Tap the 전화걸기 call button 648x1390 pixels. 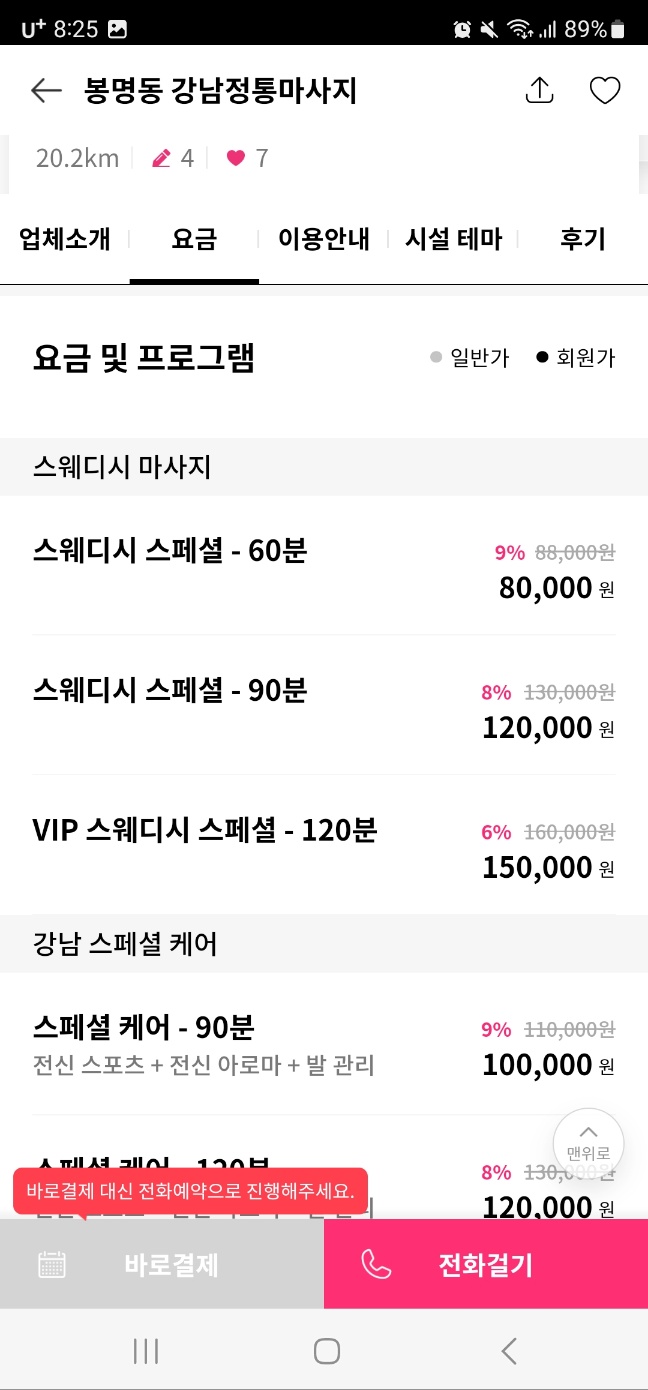click(486, 1265)
